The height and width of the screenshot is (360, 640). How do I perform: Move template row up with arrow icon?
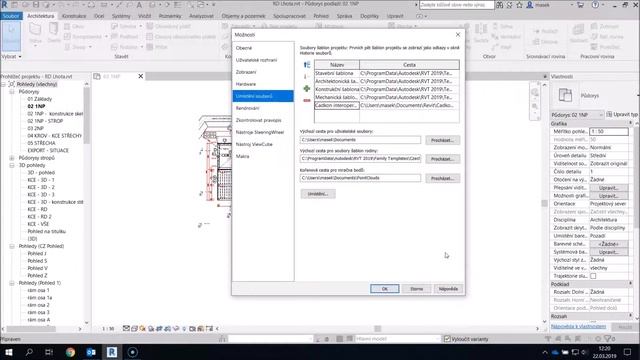click(307, 65)
